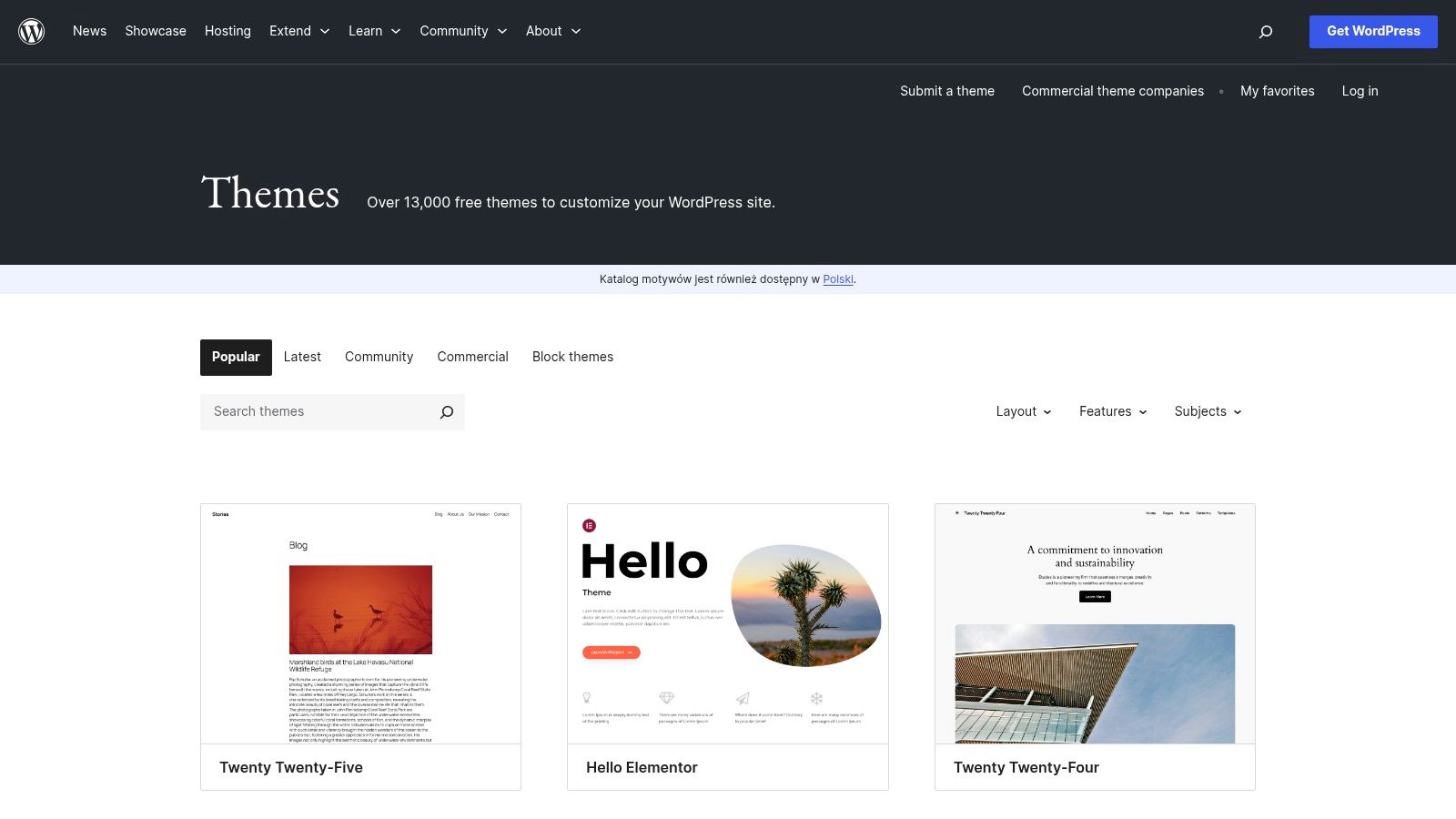Open the Subjects filter dropdown

tap(1208, 411)
